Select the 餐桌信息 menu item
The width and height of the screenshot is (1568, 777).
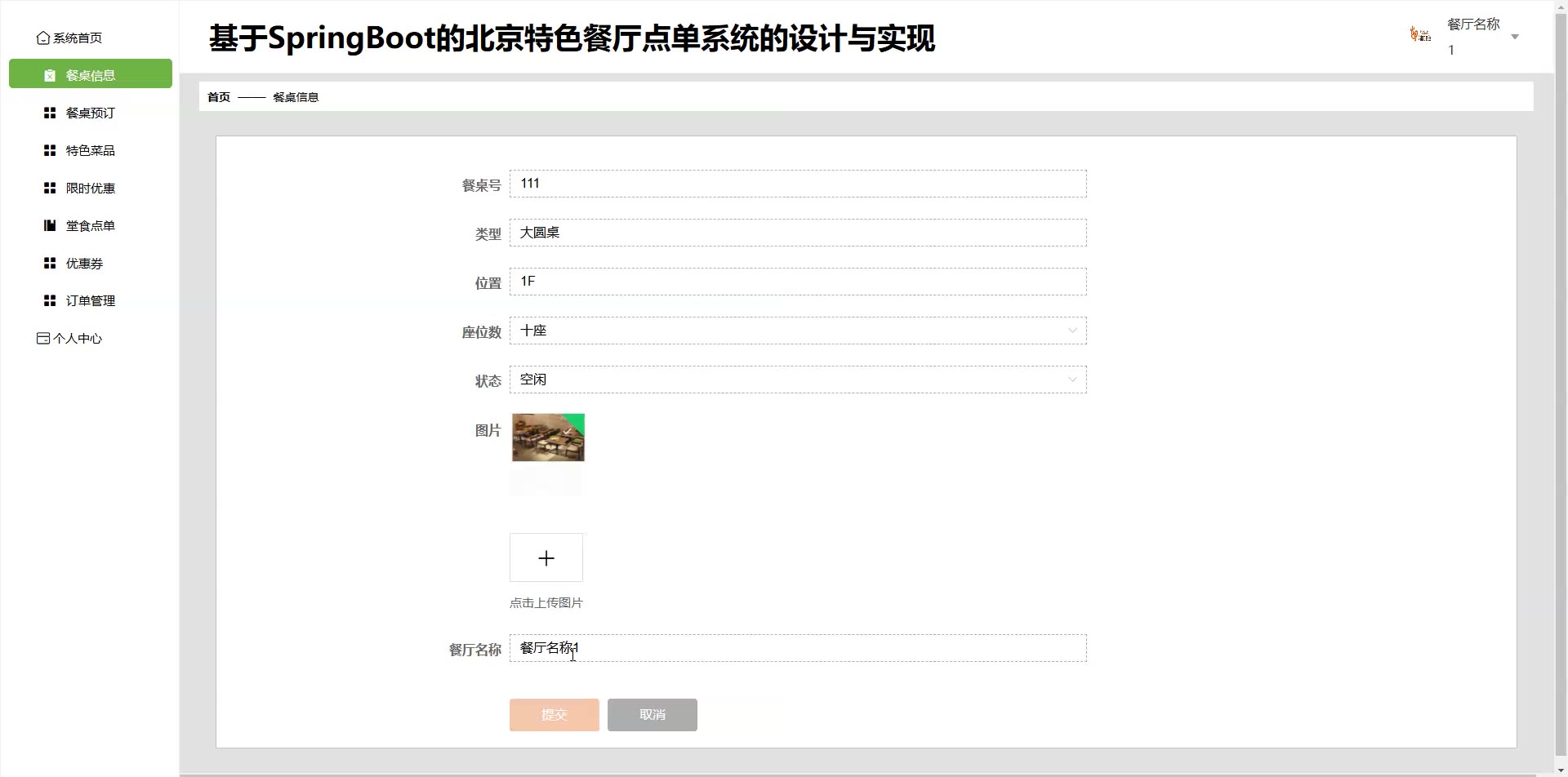point(91,73)
